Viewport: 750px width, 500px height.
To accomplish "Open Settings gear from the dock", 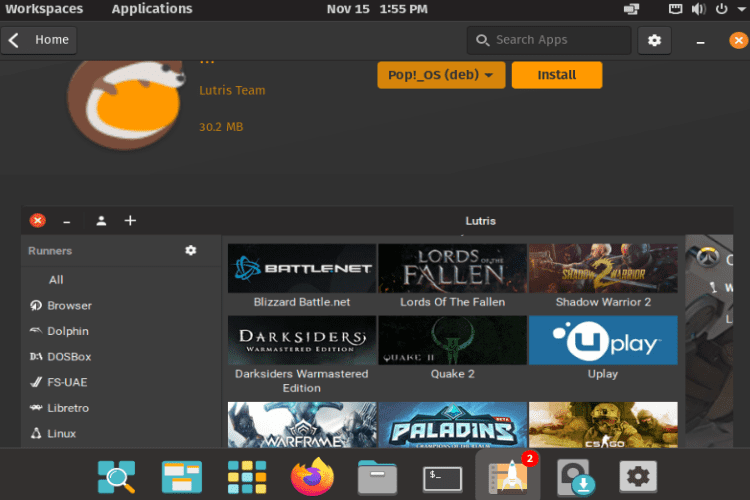I will [638, 477].
